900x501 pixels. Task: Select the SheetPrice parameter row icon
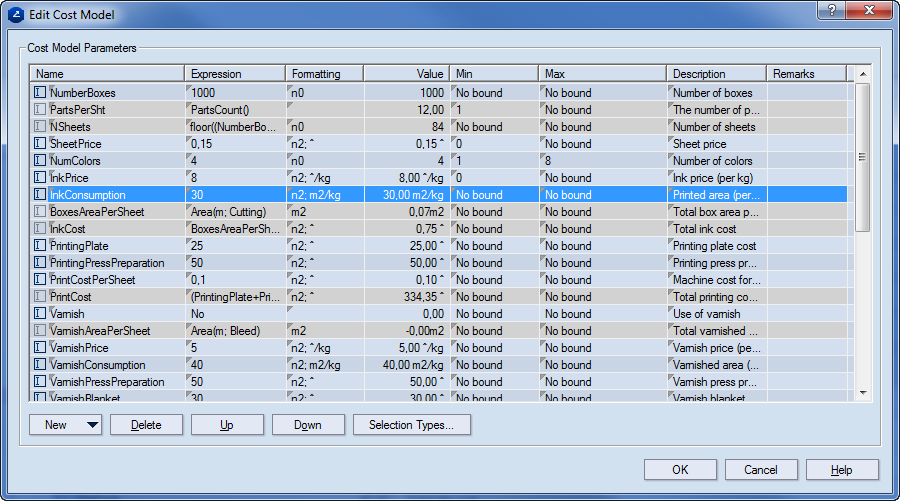[x=40, y=144]
